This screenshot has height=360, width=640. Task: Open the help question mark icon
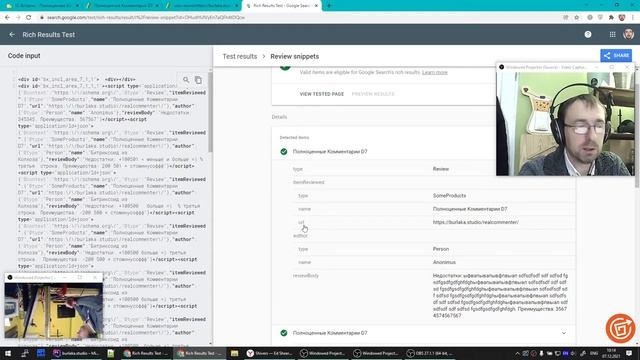tap(588, 35)
